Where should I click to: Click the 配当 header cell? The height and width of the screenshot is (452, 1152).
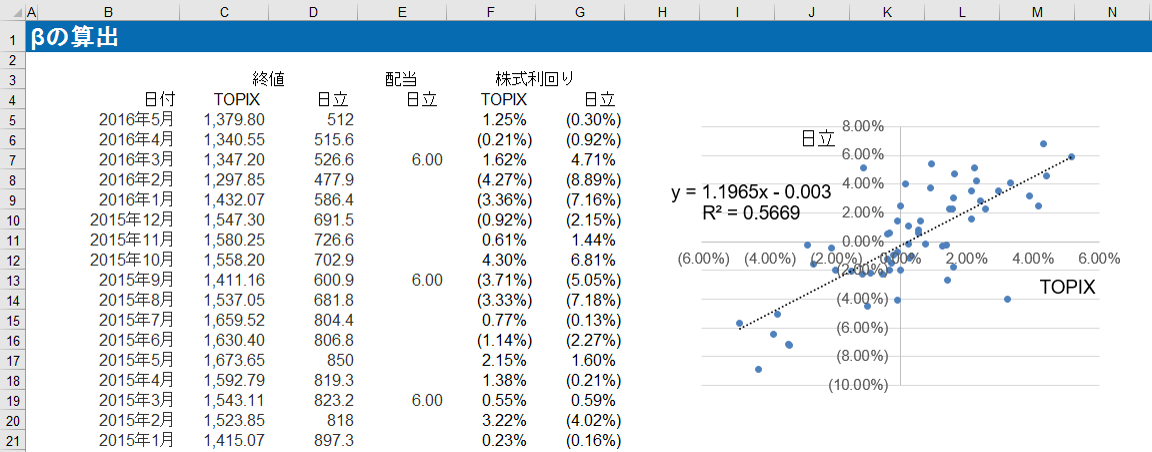pos(401,79)
